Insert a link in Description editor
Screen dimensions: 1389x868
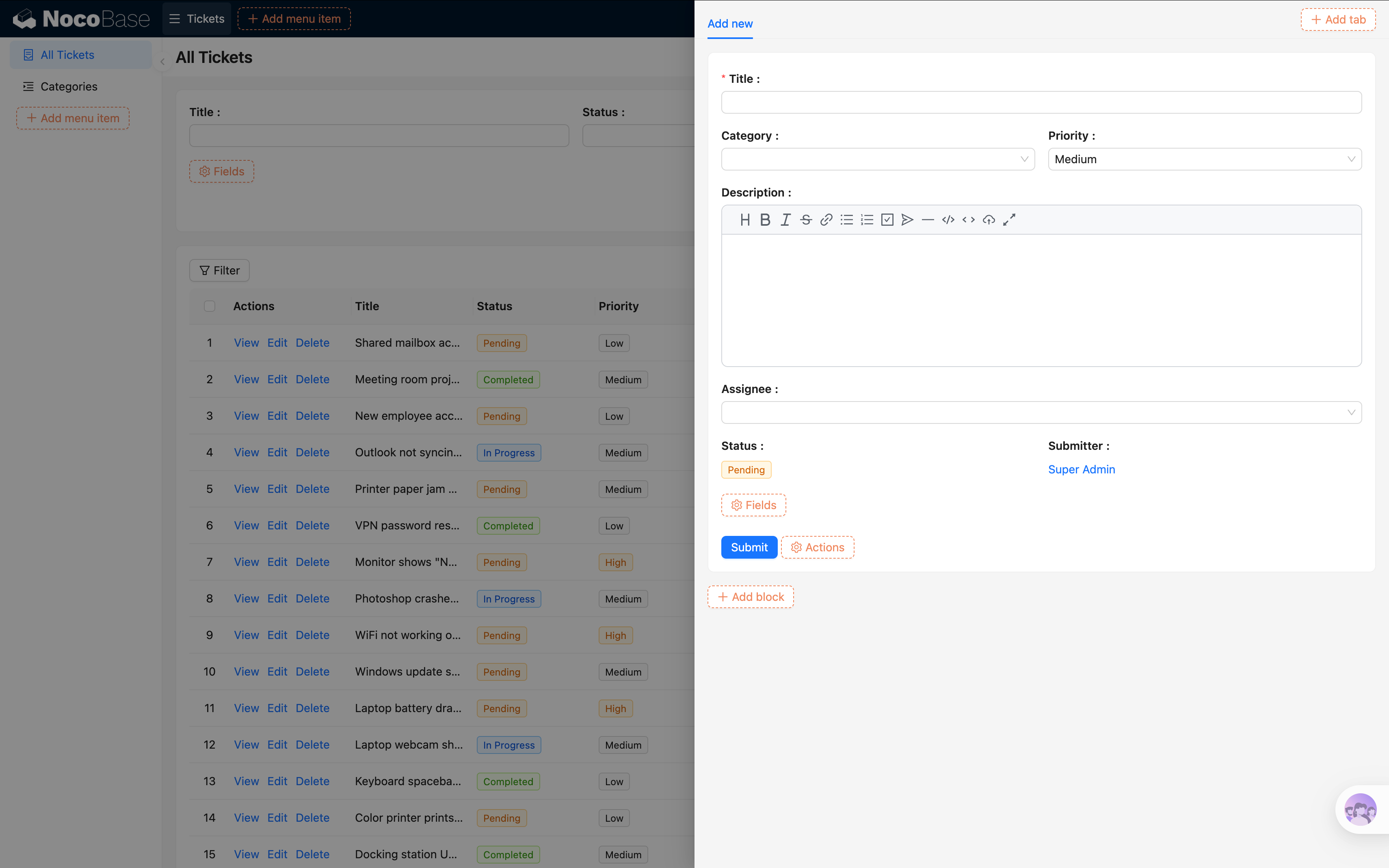pyautogui.click(x=826, y=220)
